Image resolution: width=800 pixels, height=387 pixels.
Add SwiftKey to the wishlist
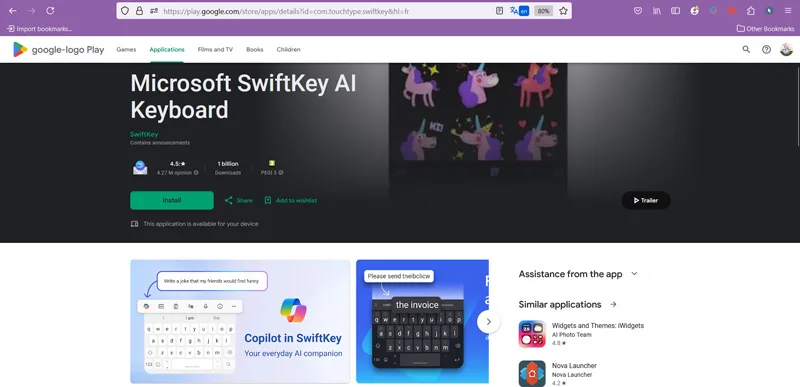tap(290, 200)
